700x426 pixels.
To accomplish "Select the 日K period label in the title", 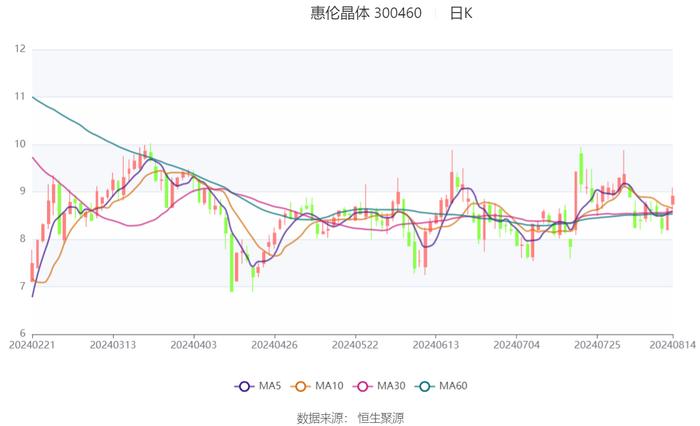I will point(461,13).
